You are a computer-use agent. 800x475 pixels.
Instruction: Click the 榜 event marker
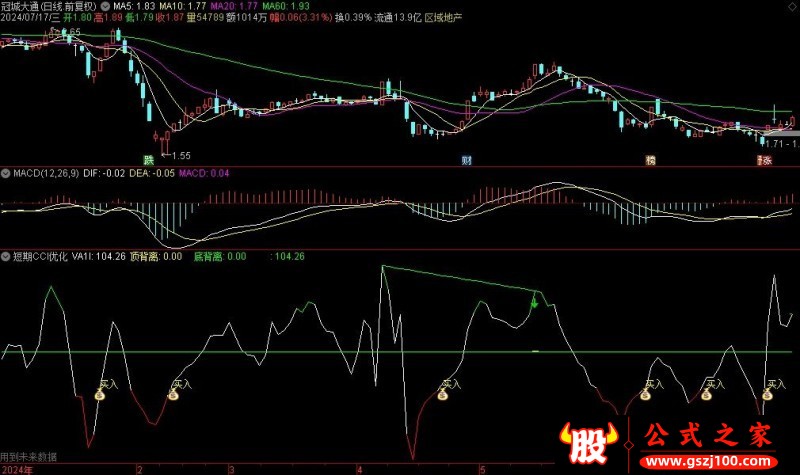(651, 160)
